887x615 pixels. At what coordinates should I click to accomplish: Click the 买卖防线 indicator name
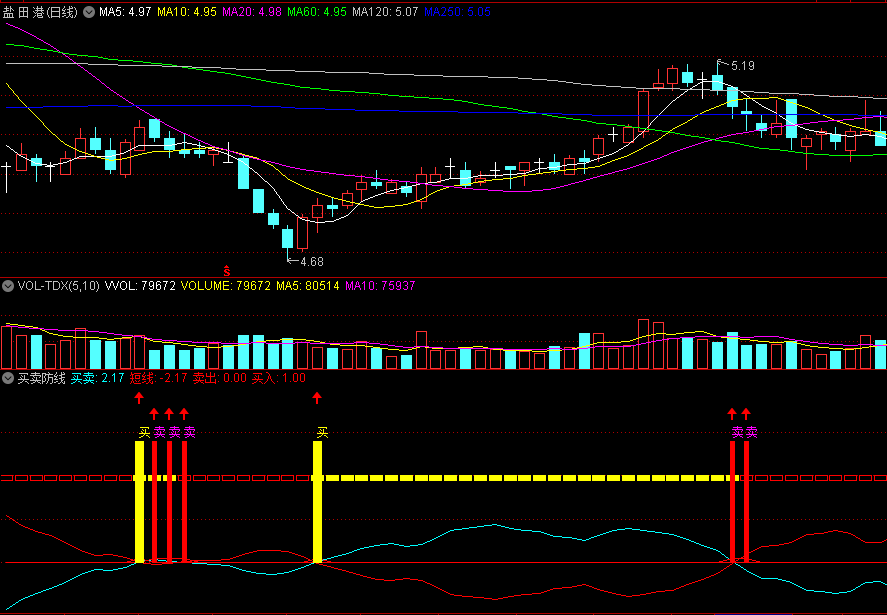42,378
